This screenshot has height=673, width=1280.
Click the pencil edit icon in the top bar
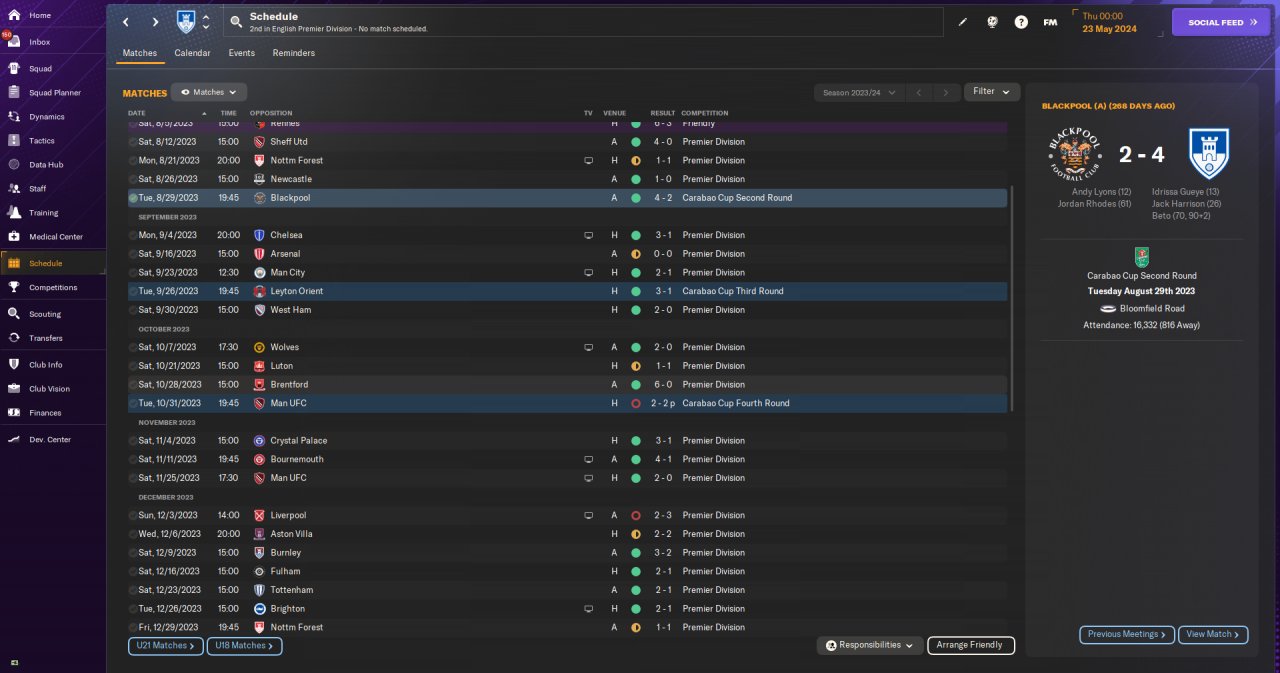pos(963,22)
